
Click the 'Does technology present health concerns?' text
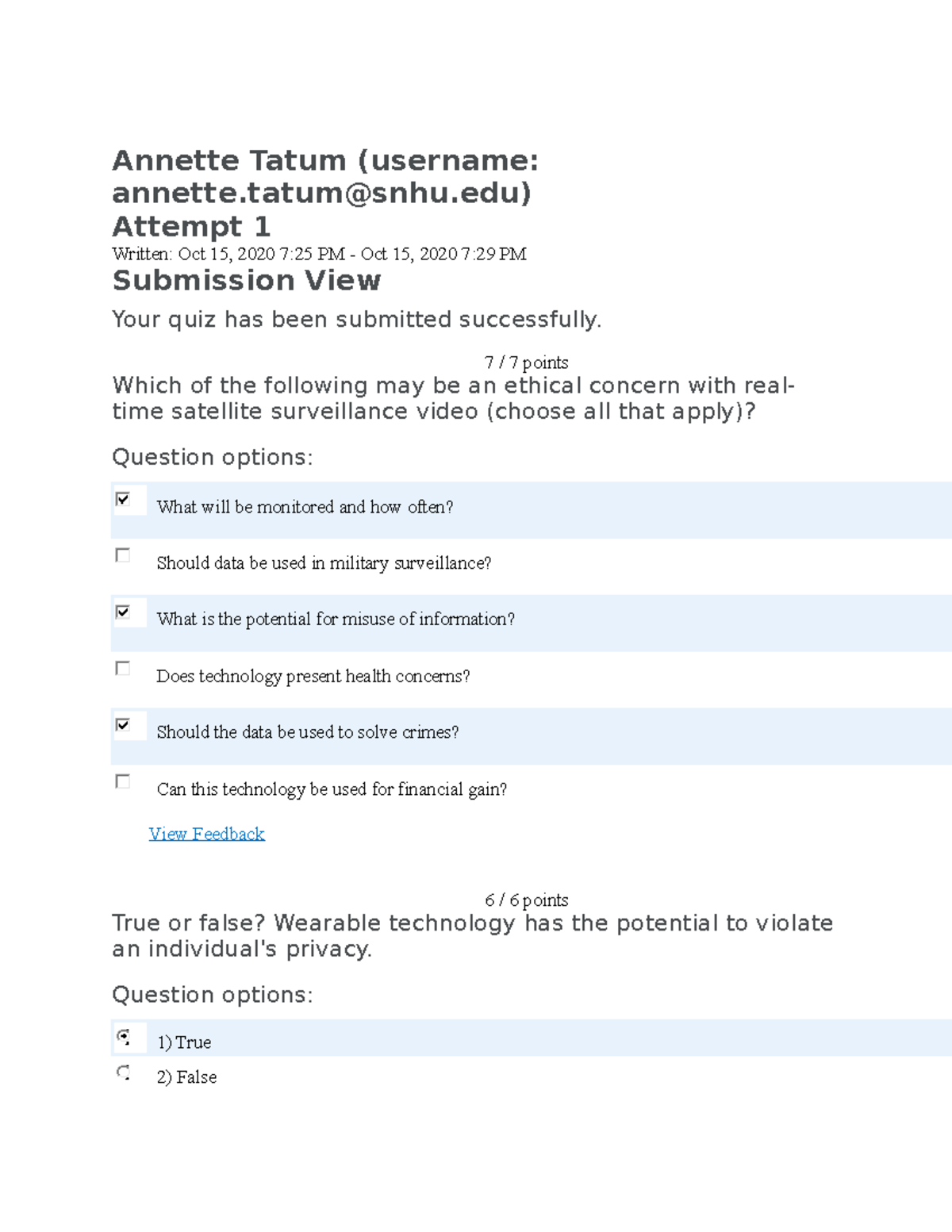pyautogui.click(x=313, y=676)
